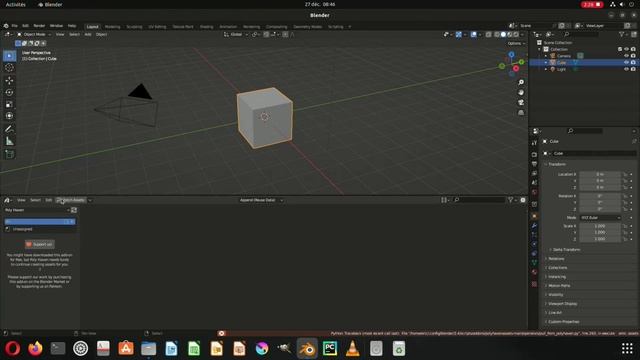Hide the Light in the outliner
Viewport: 640px width, 360px height.
[x=626, y=69]
